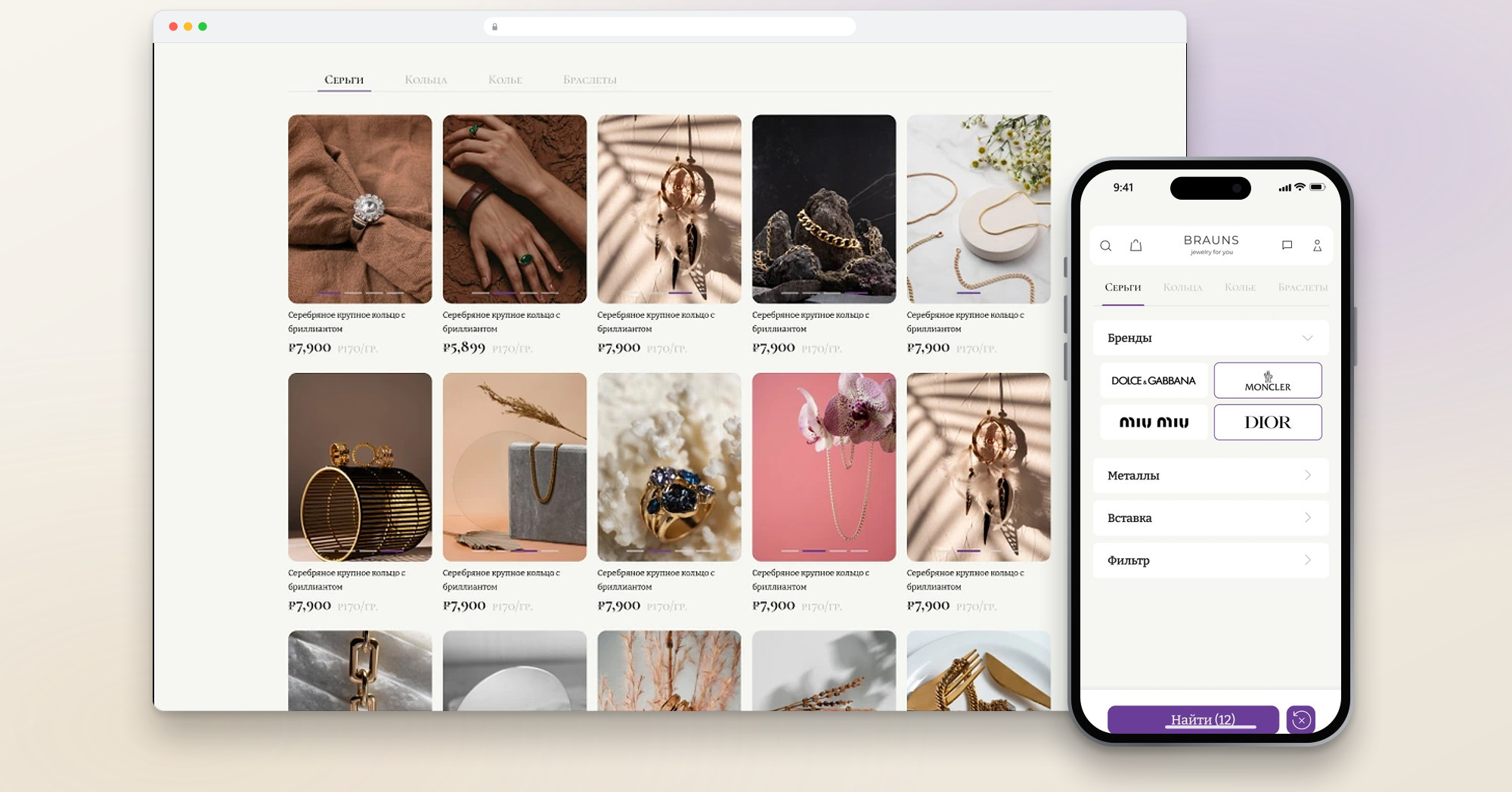Toggle the Miu Miu brand filter
The width and height of the screenshot is (1512, 792).
click(x=1154, y=422)
